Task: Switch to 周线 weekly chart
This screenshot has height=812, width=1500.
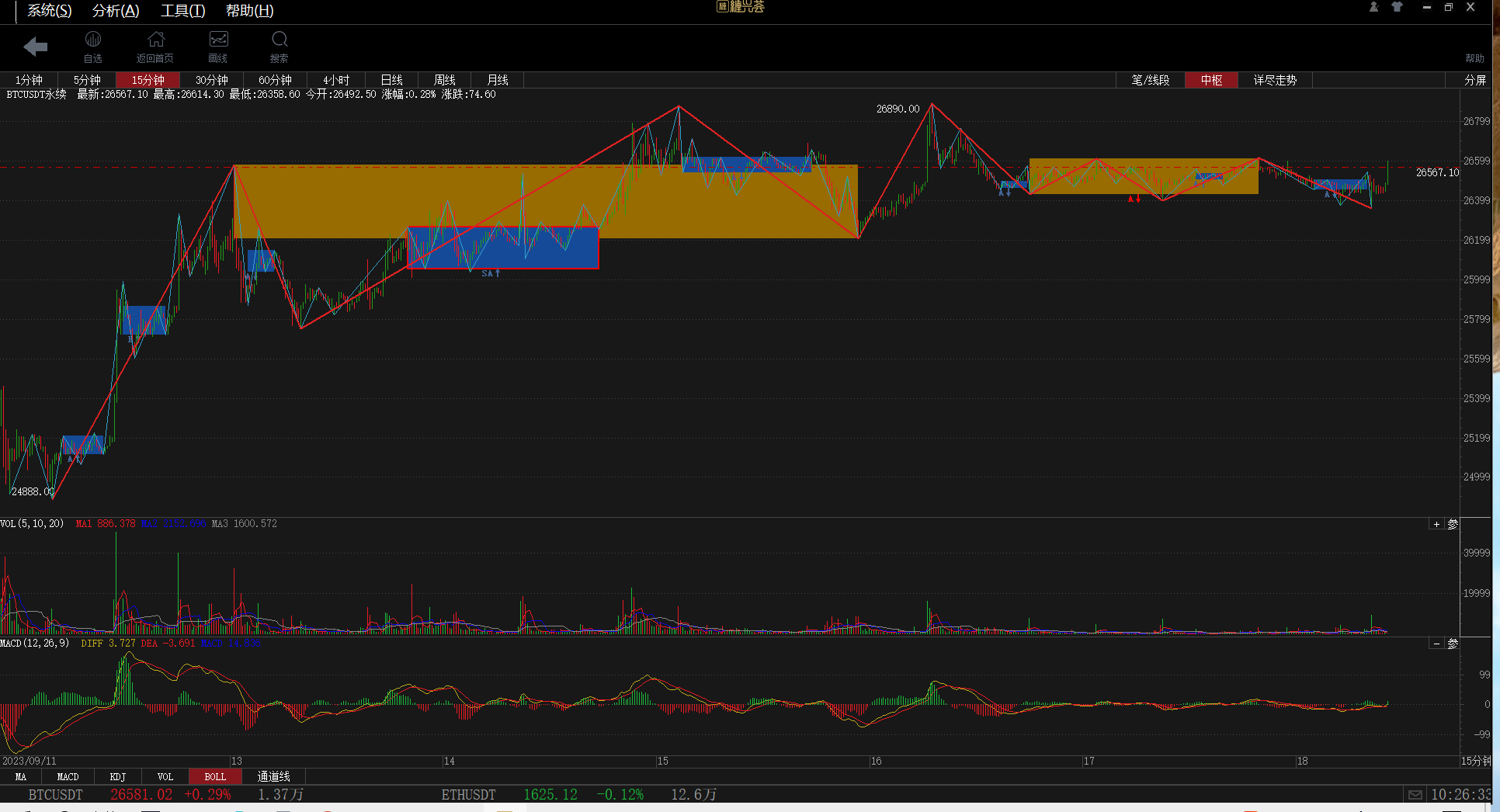Action: point(444,80)
